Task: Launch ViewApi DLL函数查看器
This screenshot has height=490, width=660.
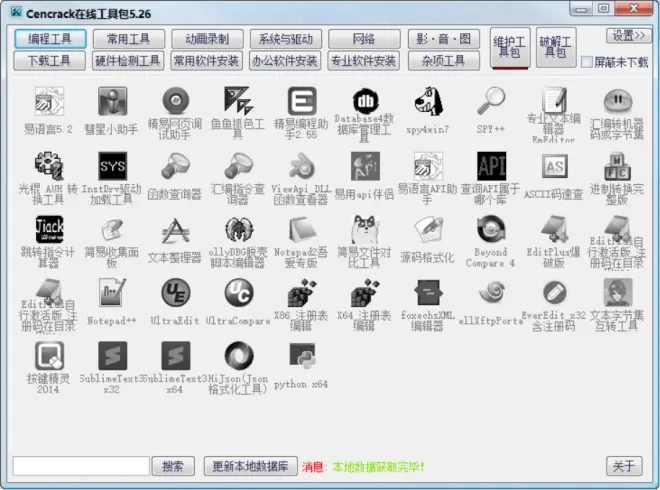Action: [x=301, y=166]
